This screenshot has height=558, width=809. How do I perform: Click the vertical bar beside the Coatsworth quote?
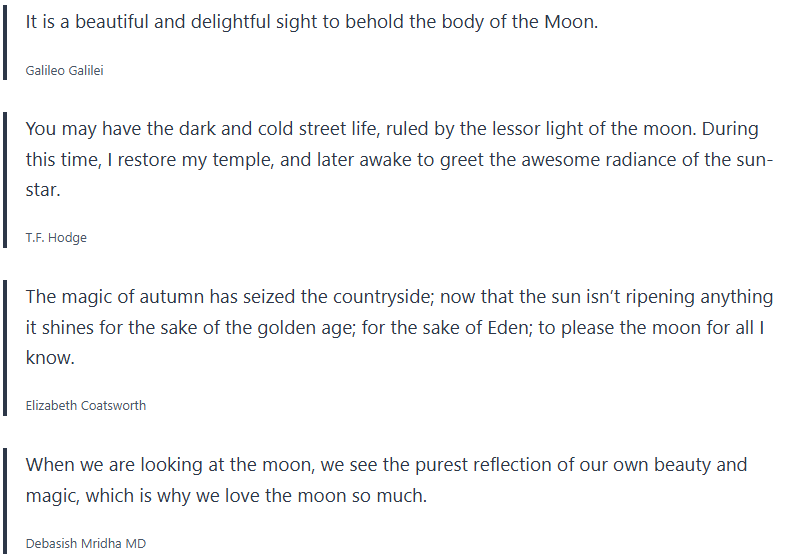point(5,348)
